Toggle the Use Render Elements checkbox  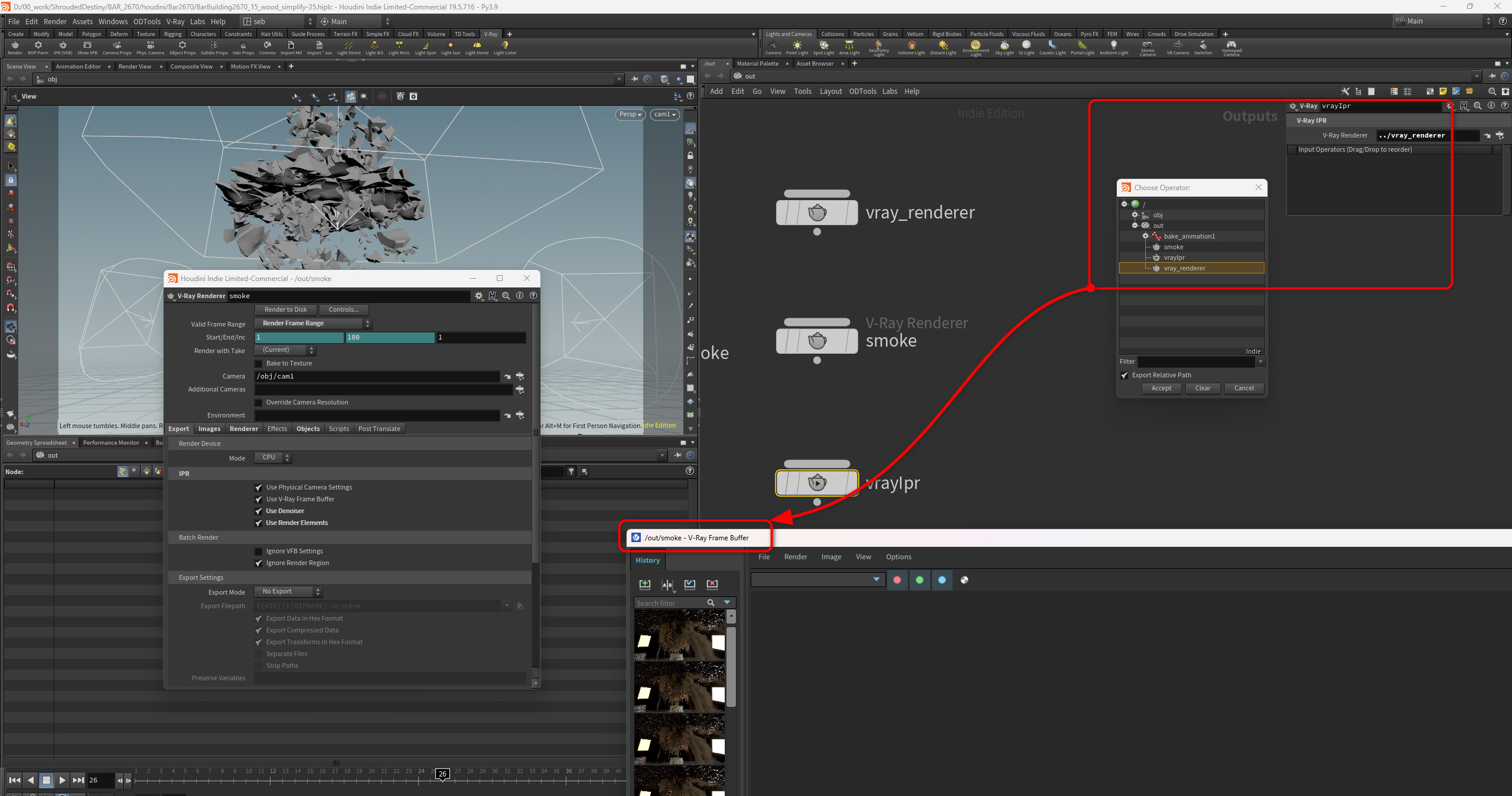pos(258,523)
